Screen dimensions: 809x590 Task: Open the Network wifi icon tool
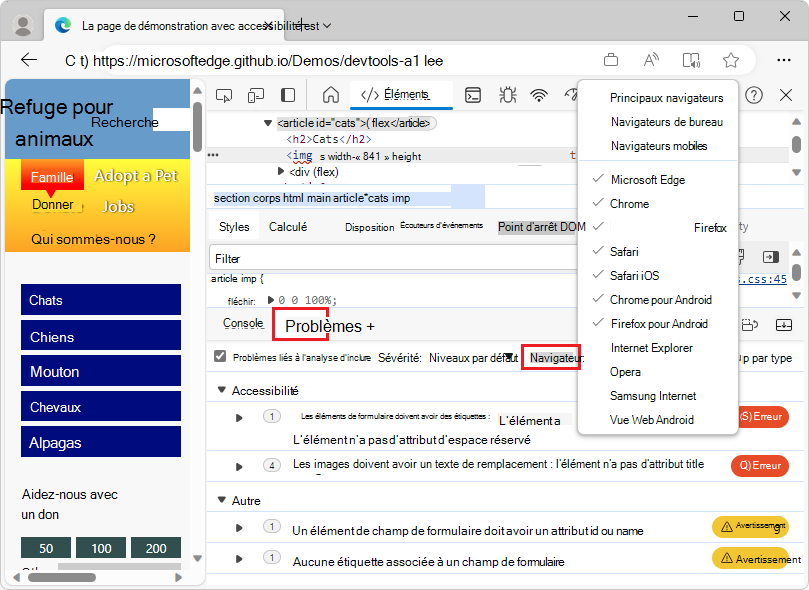coord(539,96)
